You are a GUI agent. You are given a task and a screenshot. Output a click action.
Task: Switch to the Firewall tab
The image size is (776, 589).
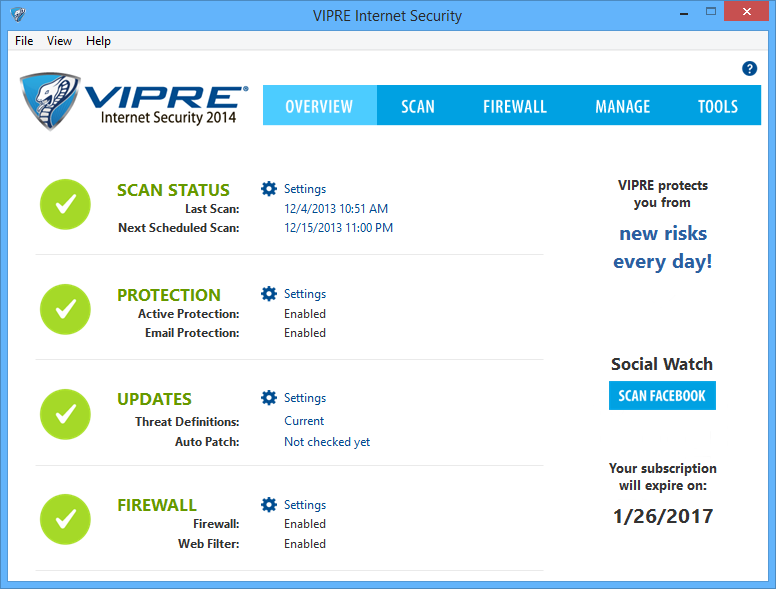515,106
